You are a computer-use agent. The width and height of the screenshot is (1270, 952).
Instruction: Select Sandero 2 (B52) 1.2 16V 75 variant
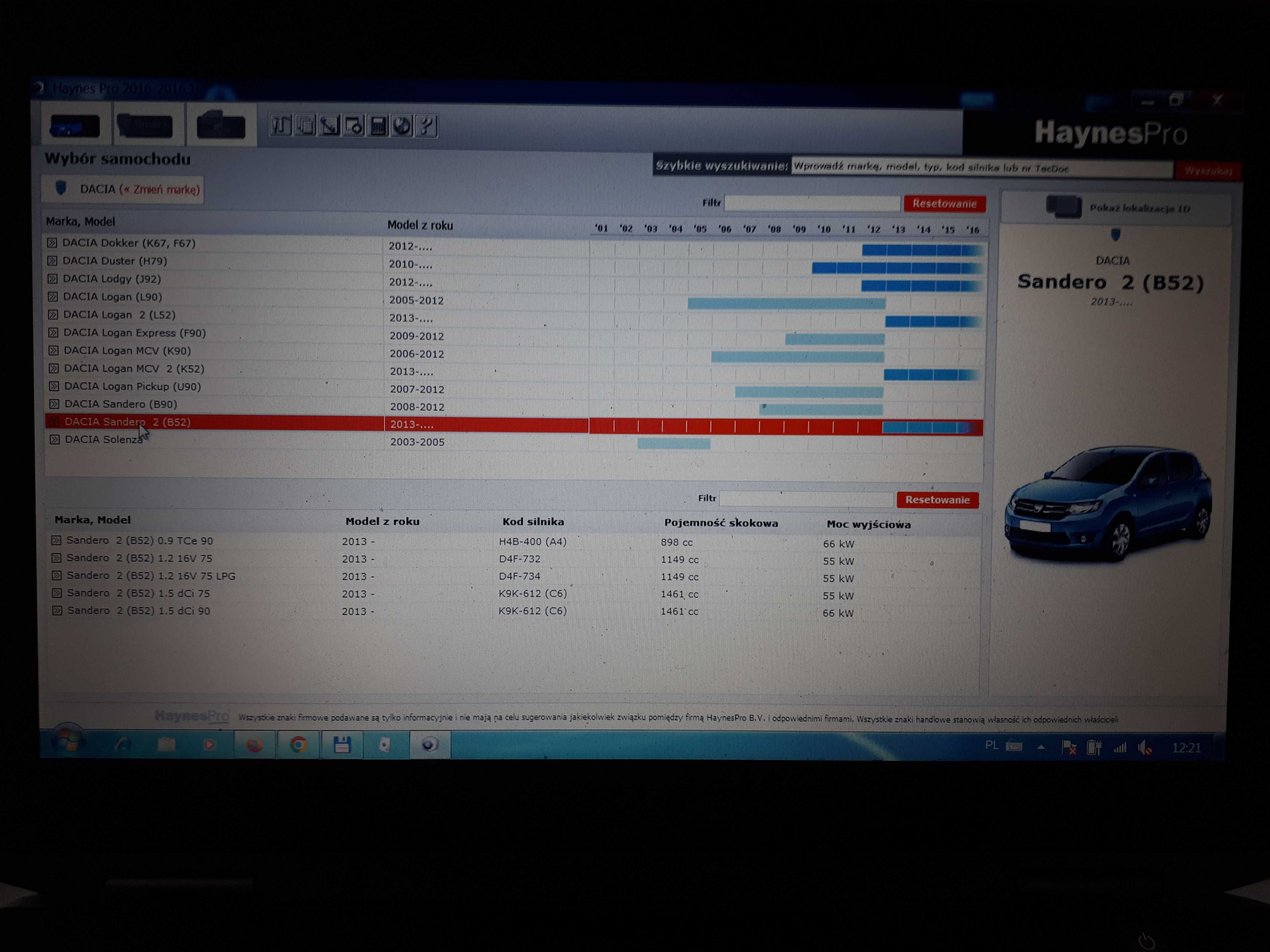139,558
